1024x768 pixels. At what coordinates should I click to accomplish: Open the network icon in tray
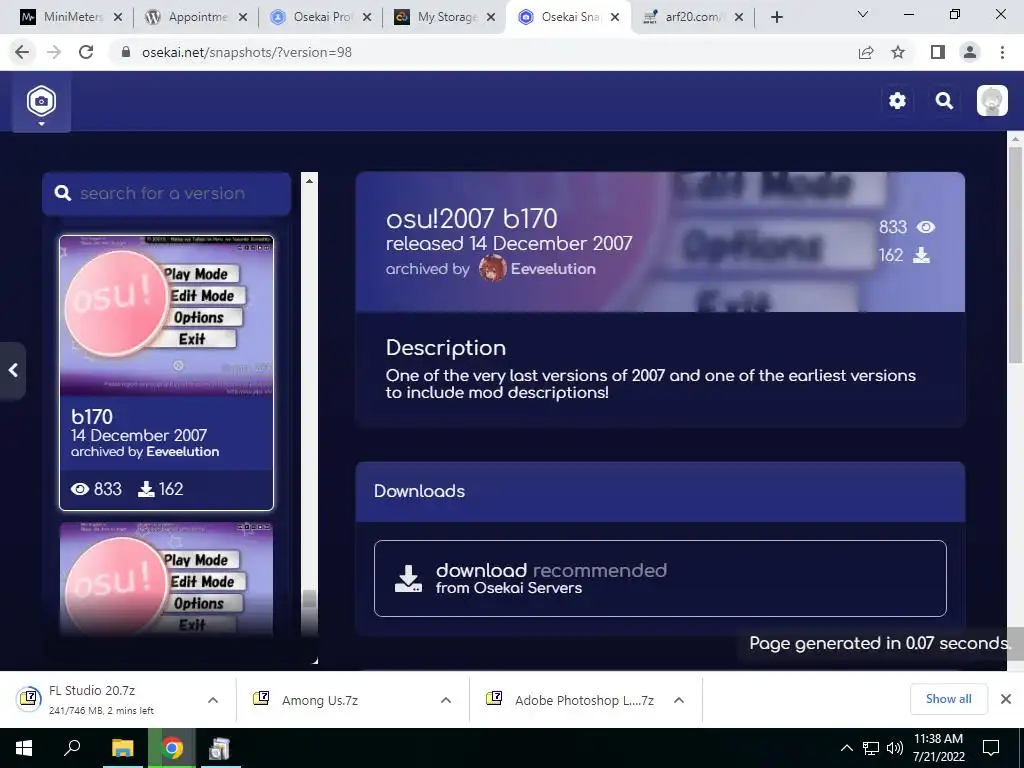871,748
